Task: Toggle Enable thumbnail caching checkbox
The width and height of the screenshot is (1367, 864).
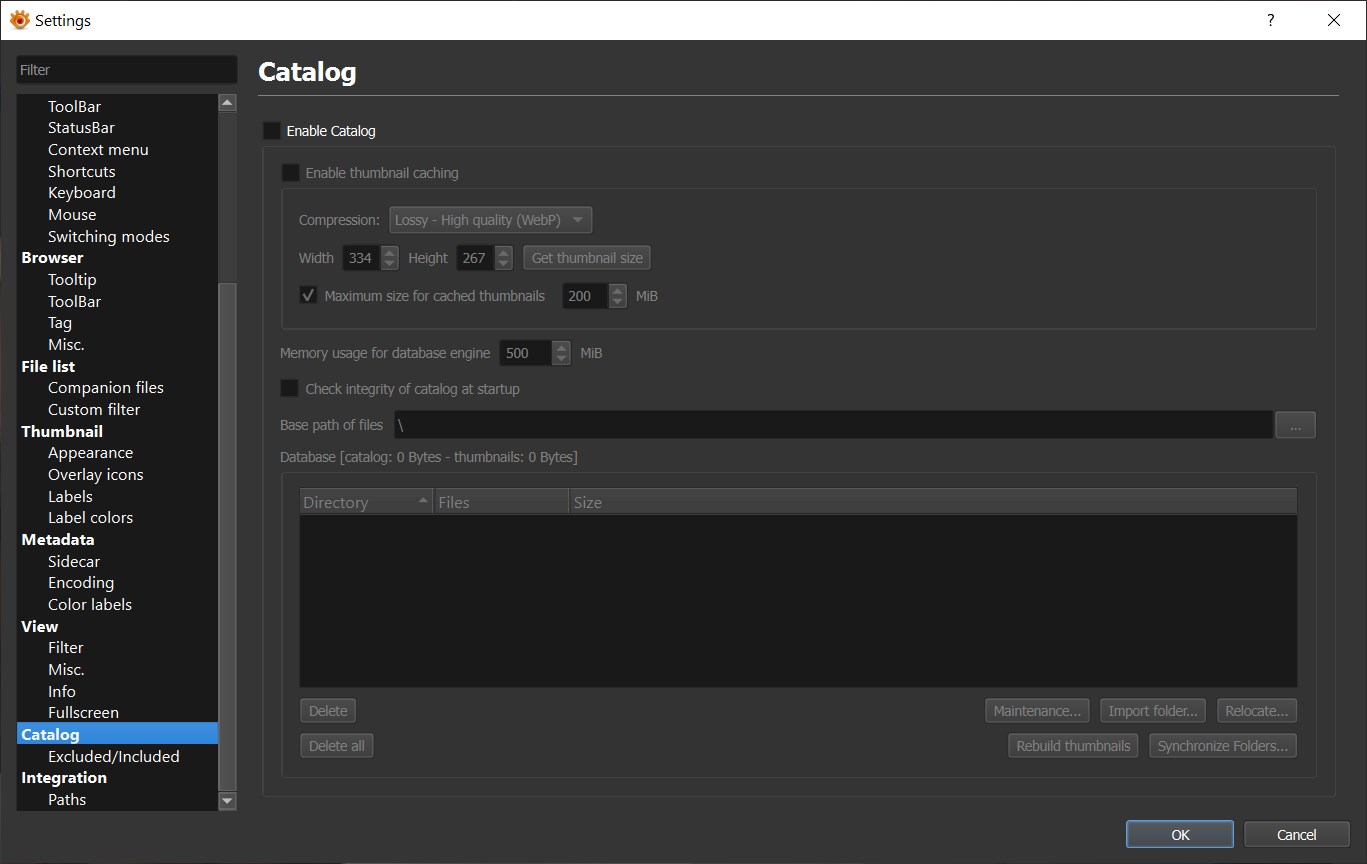Action: pyautogui.click(x=291, y=173)
